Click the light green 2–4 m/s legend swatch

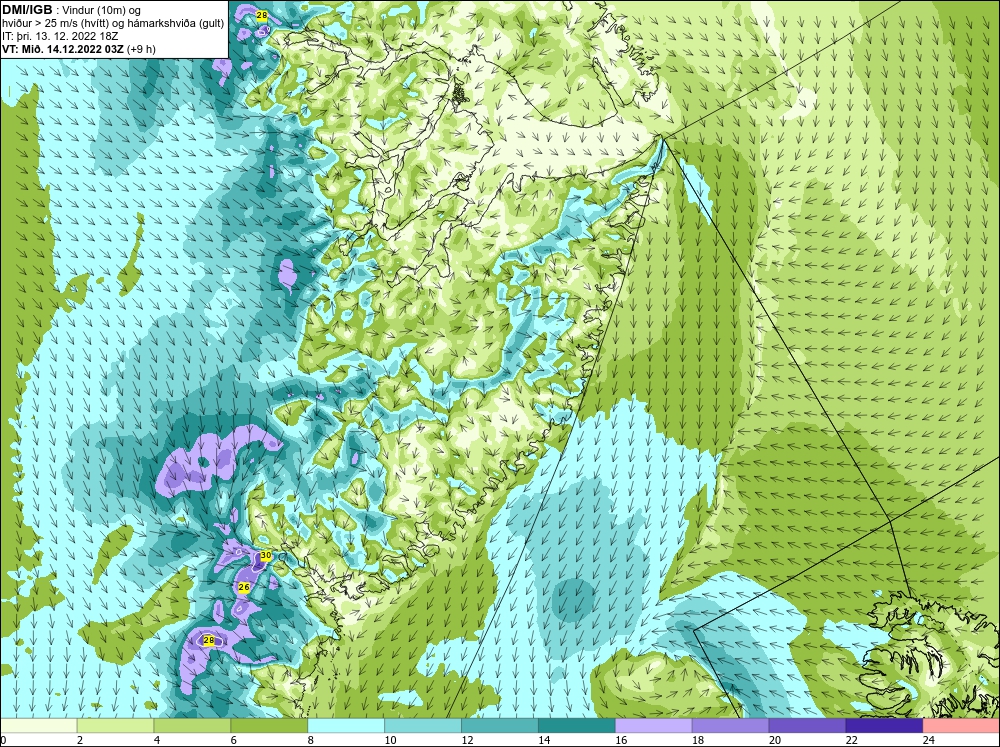click(115, 725)
